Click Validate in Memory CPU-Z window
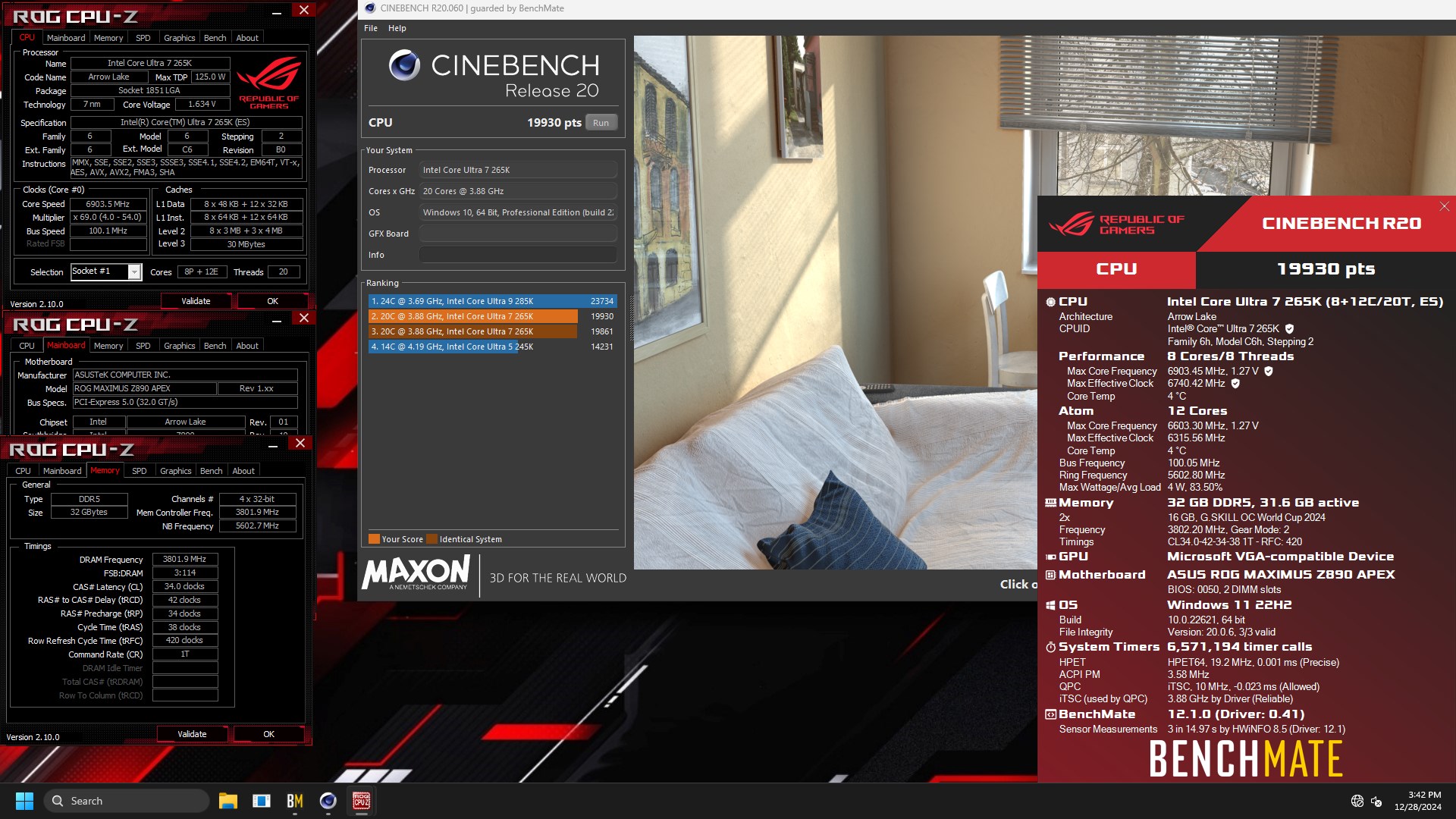Viewport: 1456px width, 819px height. click(192, 734)
